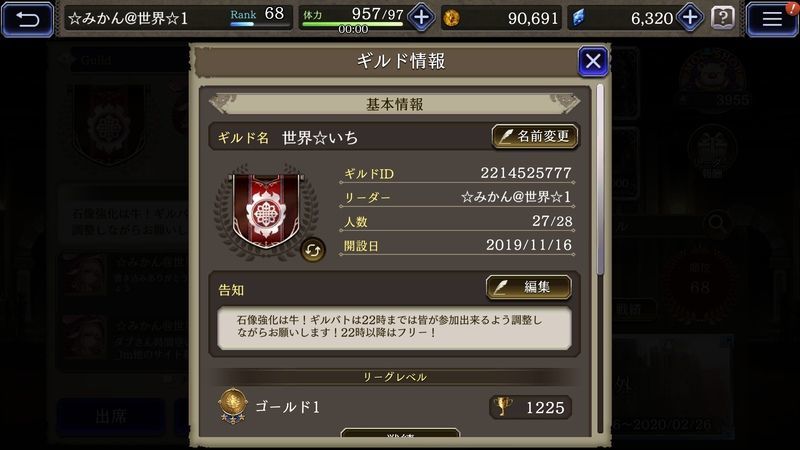Tap the guild emblem banner image
The height and width of the screenshot is (450, 800).
pyautogui.click(x=265, y=211)
